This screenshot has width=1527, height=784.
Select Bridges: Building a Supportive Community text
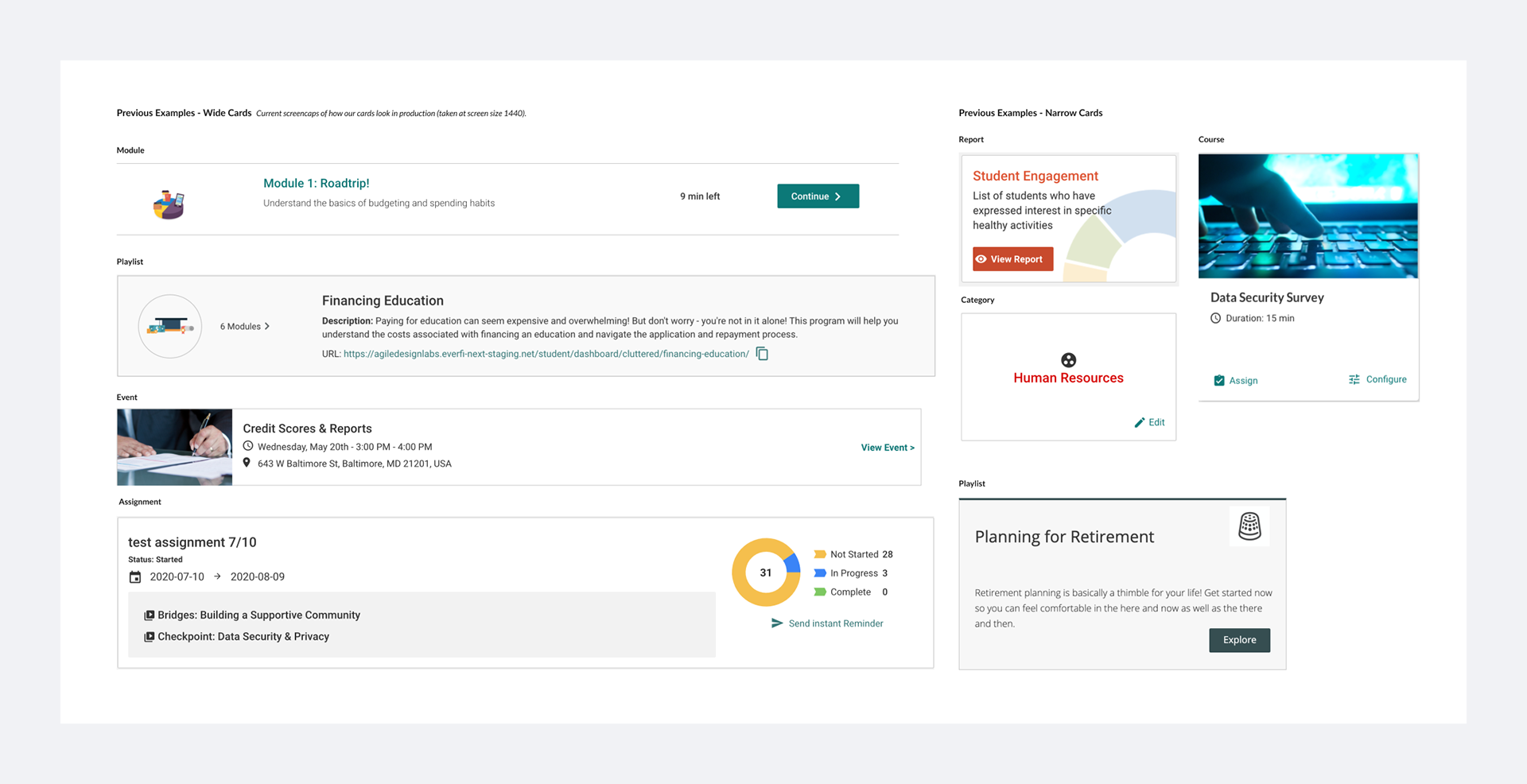tap(258, 615)
